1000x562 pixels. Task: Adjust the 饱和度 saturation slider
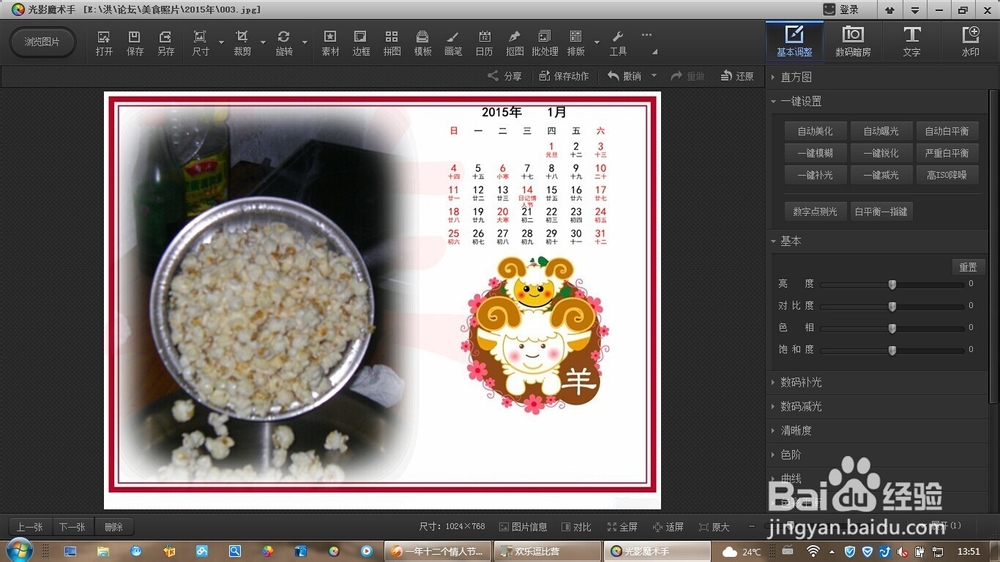[x=892, y=350]
